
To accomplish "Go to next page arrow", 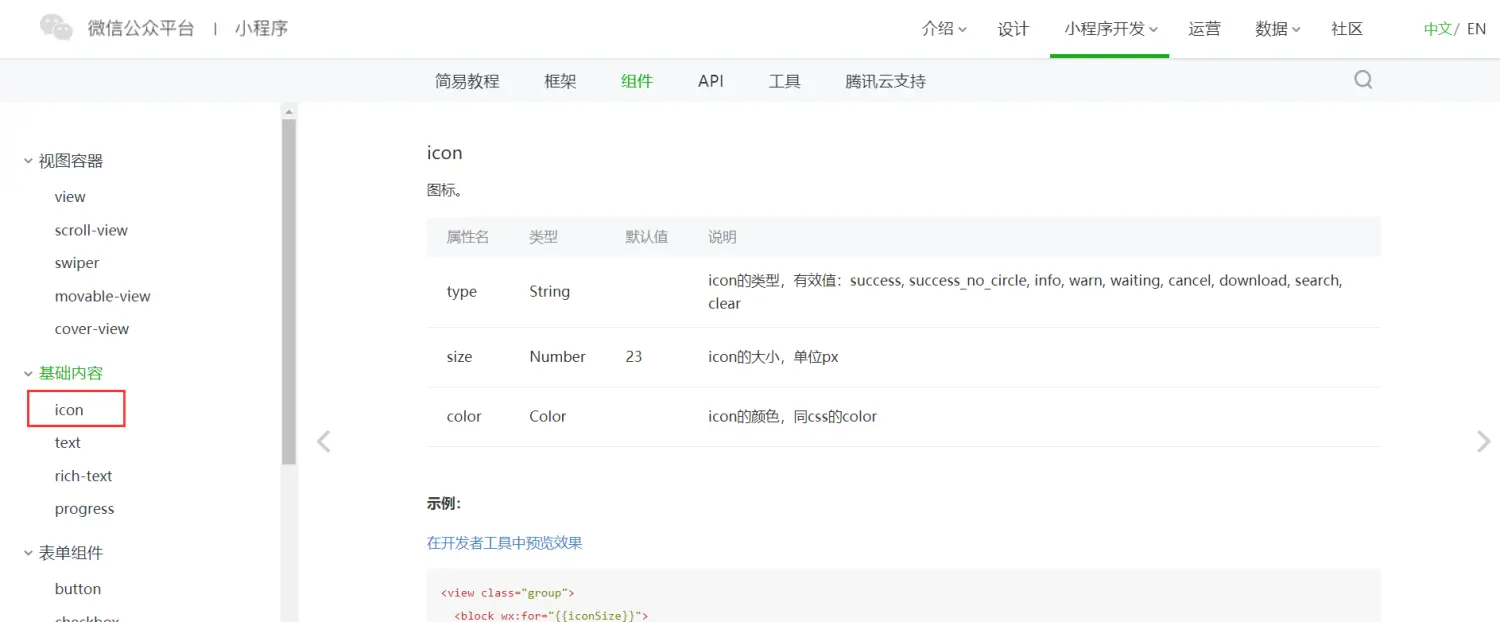I will tap(1483, 441).
